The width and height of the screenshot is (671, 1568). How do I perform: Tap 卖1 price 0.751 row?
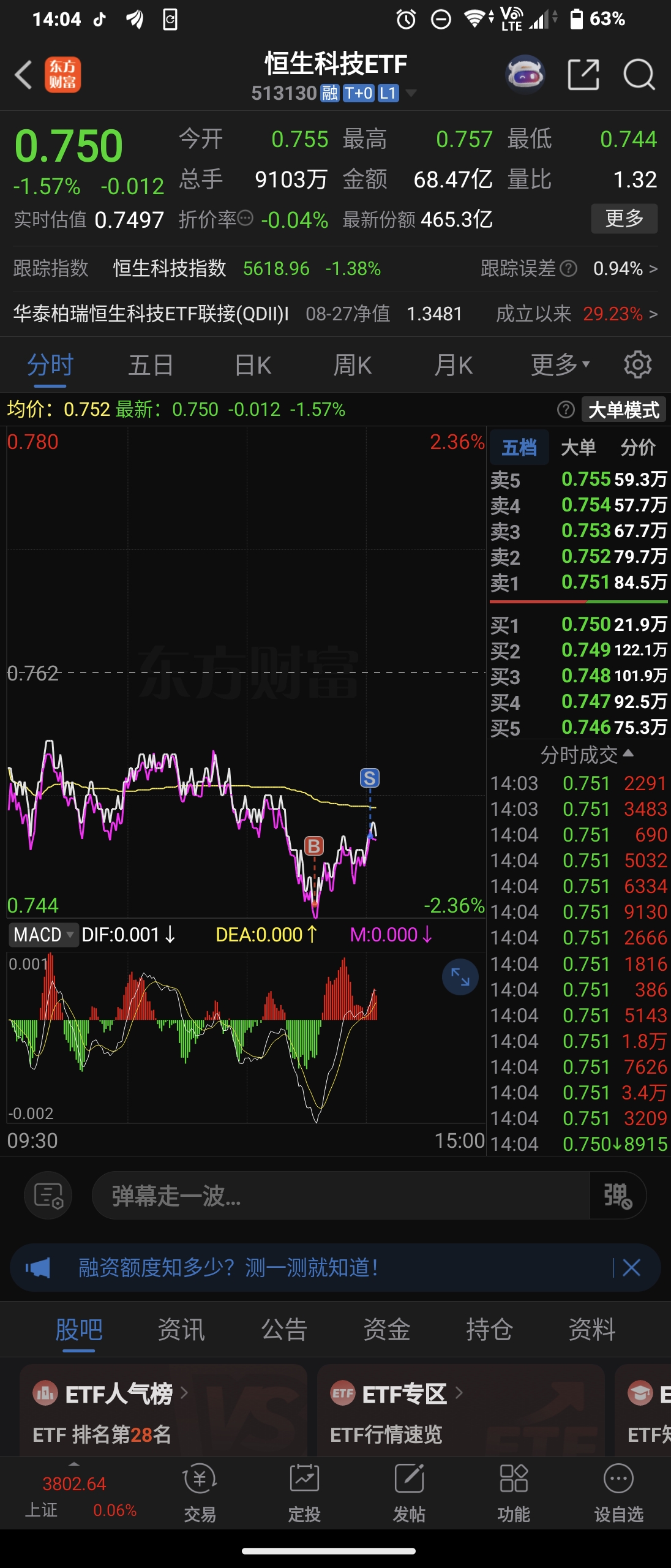click(579, 582)
